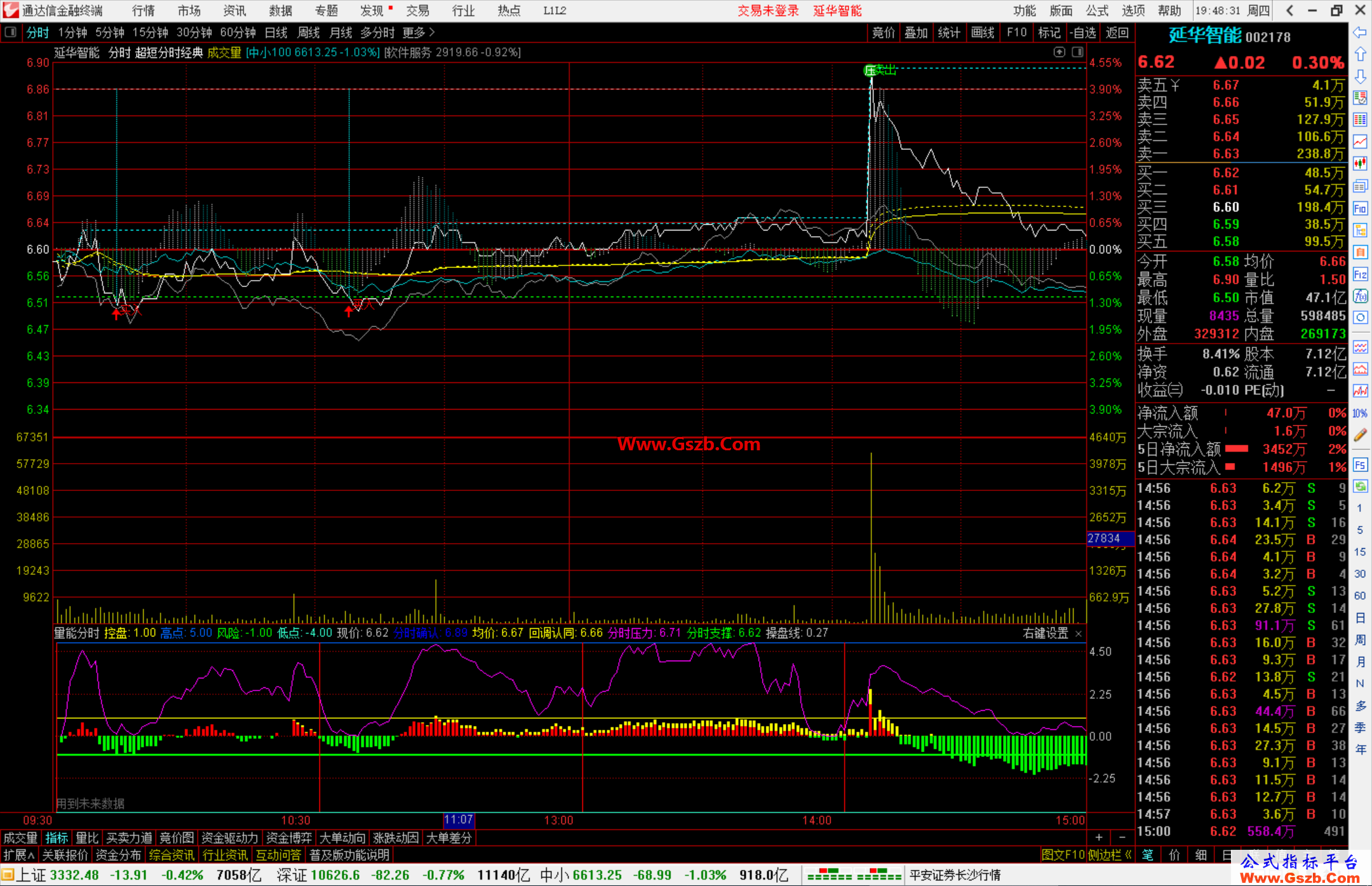Click the 返回 button
Image resolution: width=1372 pixels, height=886 pixels.
1117,32
